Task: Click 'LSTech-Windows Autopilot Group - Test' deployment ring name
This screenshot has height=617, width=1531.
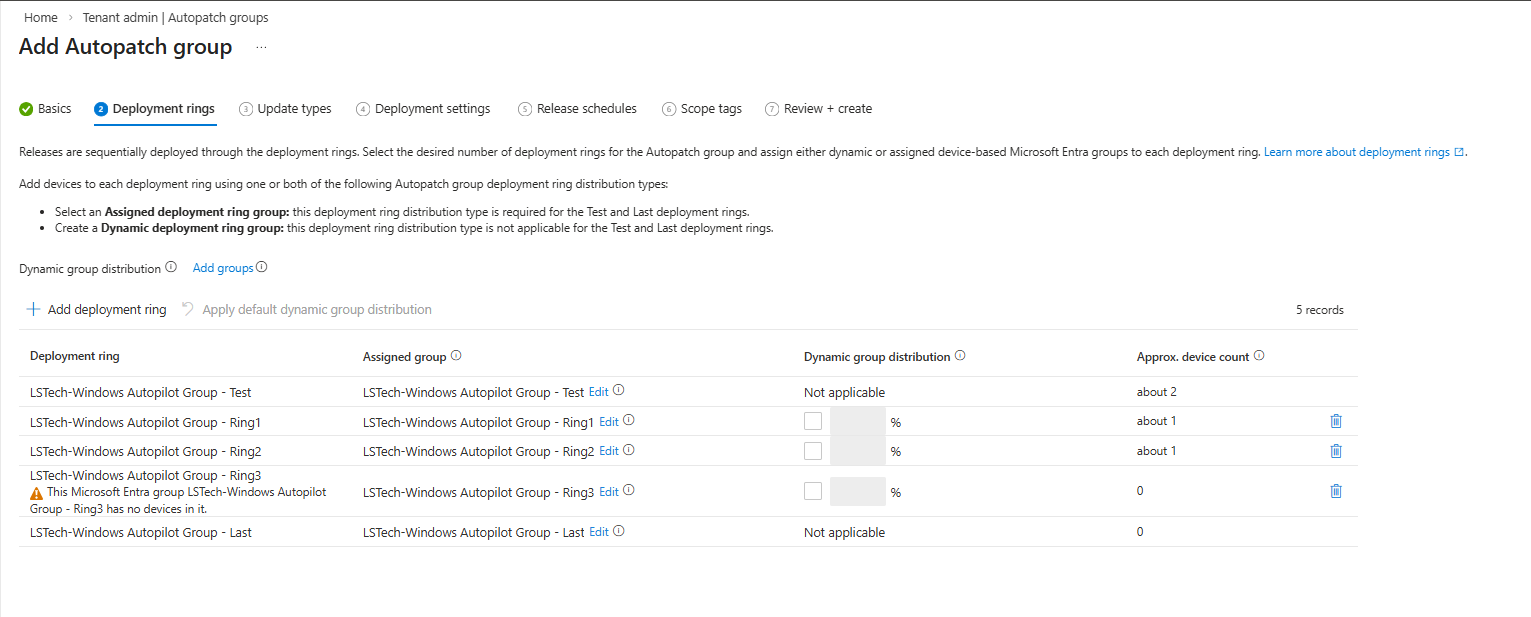Action: pyautogui.click(x=141, y=393)
